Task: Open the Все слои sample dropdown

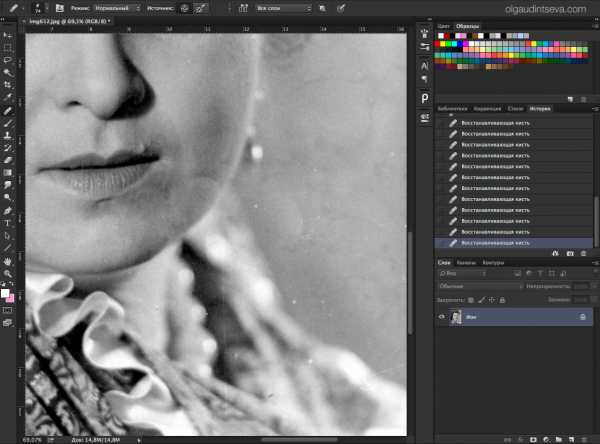Action: [283, 8]
